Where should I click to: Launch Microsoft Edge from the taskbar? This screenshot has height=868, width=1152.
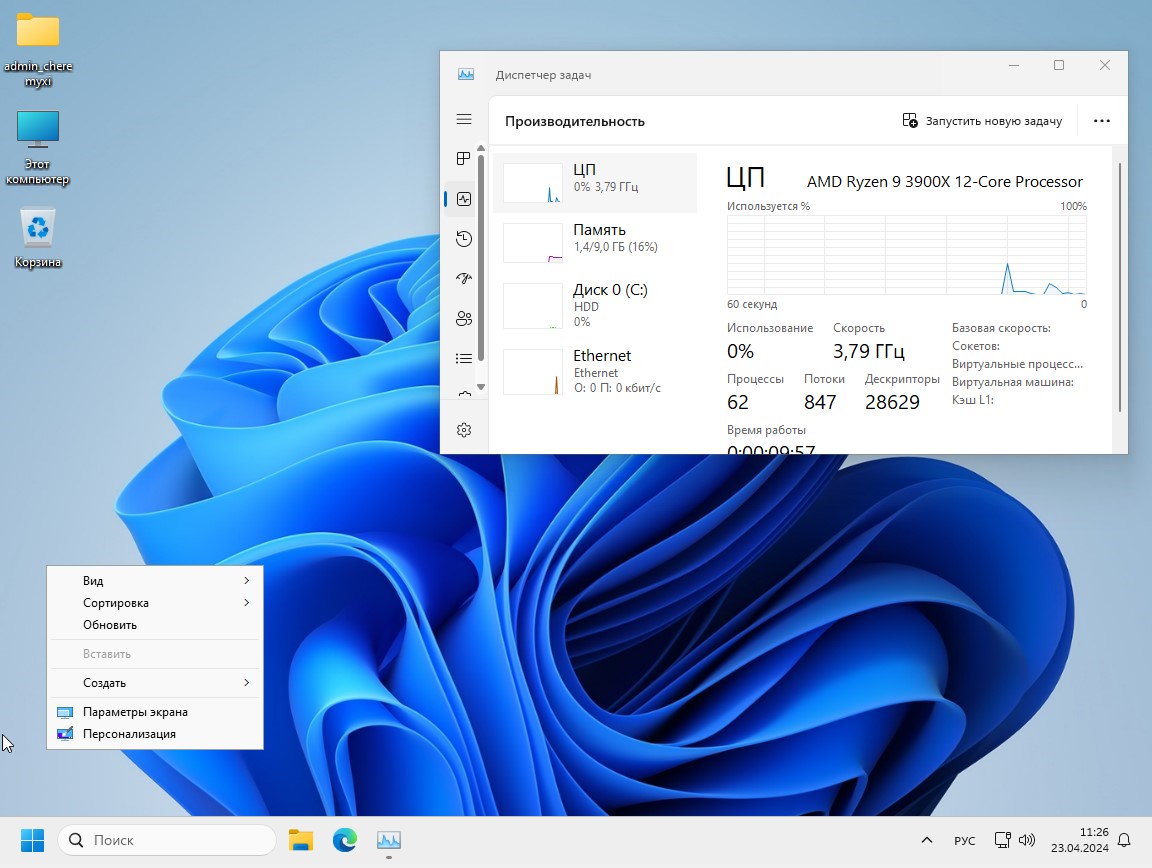(x=345, y=840)
